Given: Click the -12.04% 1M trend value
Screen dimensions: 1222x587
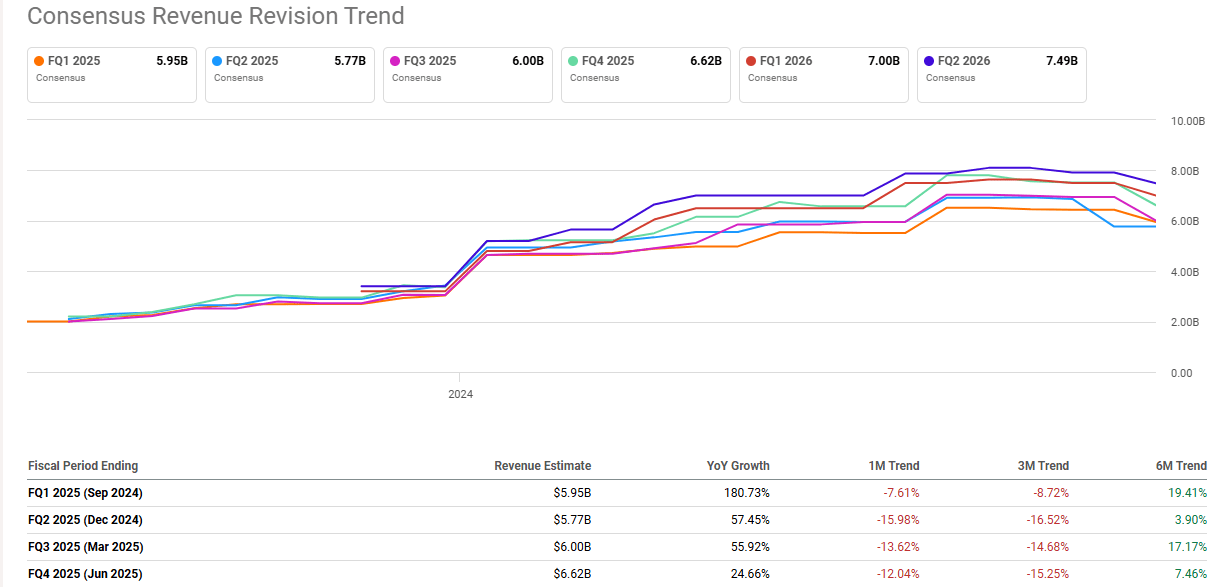Looking at the screenshot, I should [898, 574].
